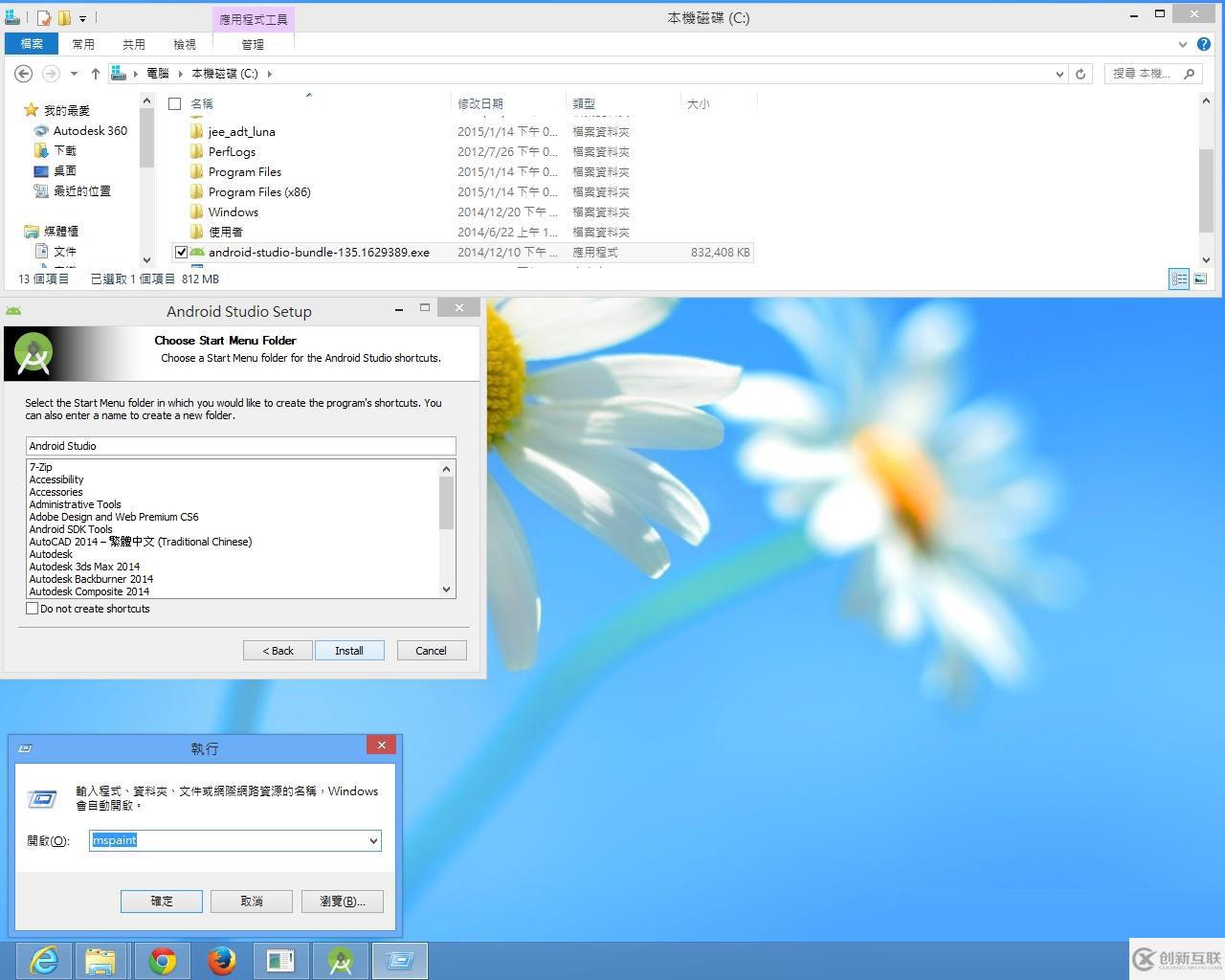Click the Start Menu folder name field

coord(240,446)
